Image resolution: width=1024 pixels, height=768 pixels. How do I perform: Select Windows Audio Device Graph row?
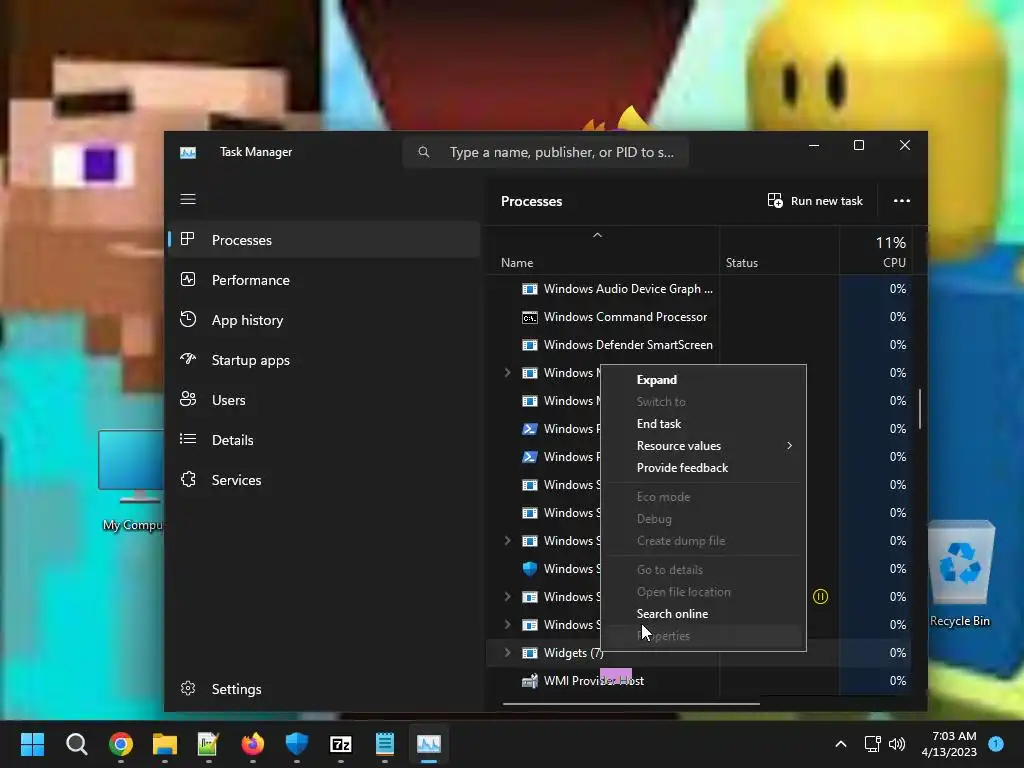pos(699,289)
